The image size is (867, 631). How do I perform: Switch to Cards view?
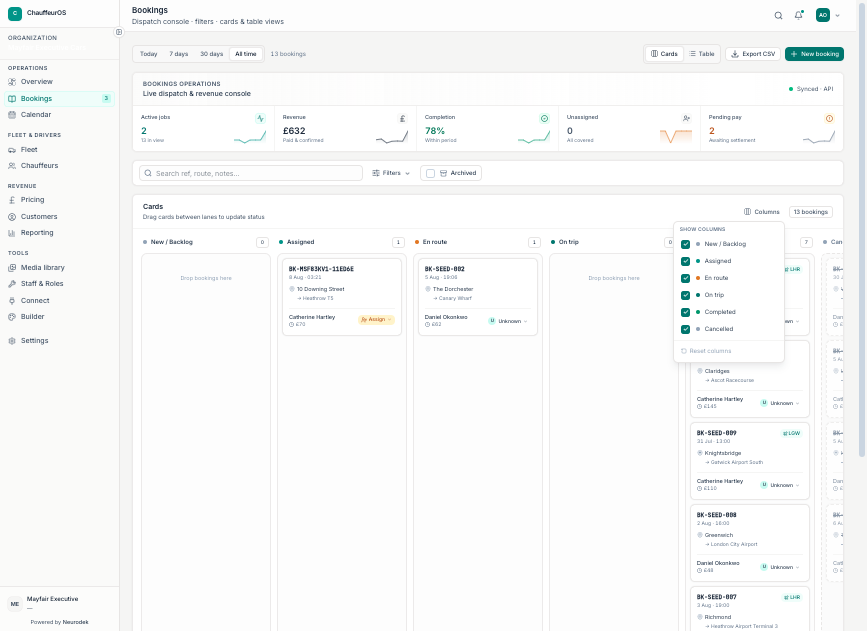tap(664, 54)
